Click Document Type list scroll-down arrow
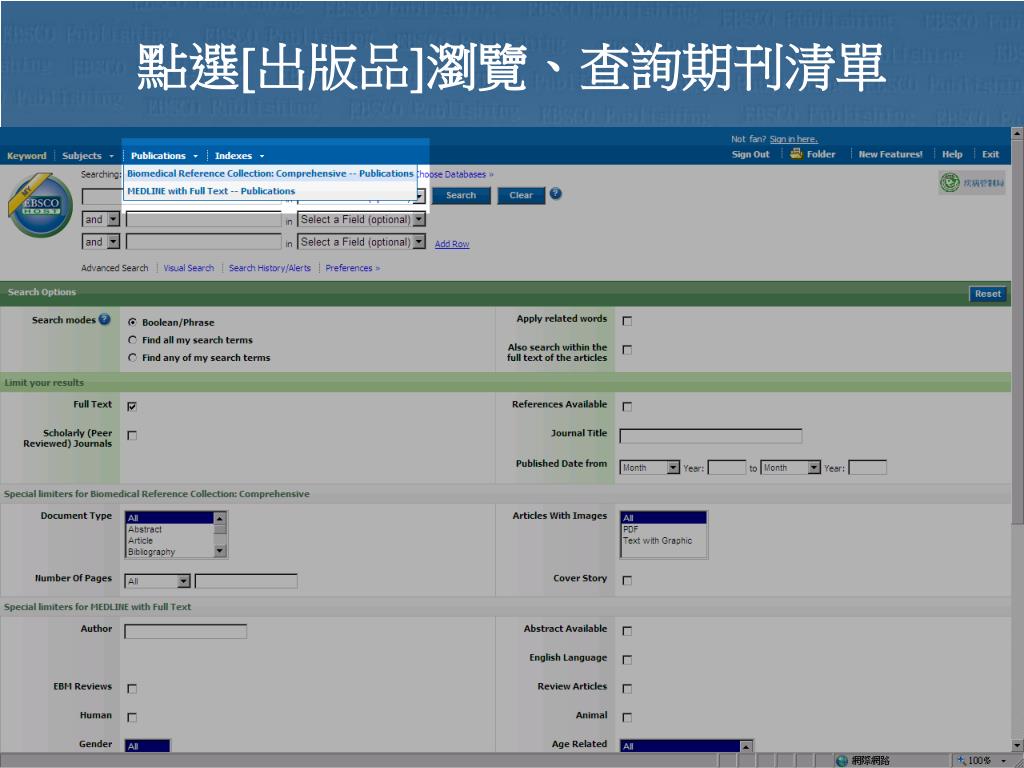This screenshot has width=1024, height=768. pos(220,551)
